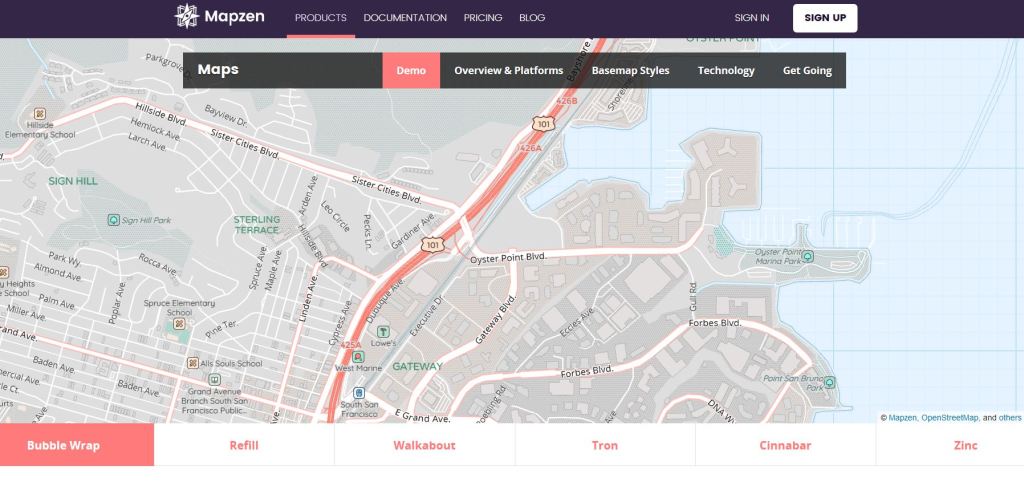Screen dimensions: 1024x498
Task: Switch to the Demo tab
Action: click(411, 70)
